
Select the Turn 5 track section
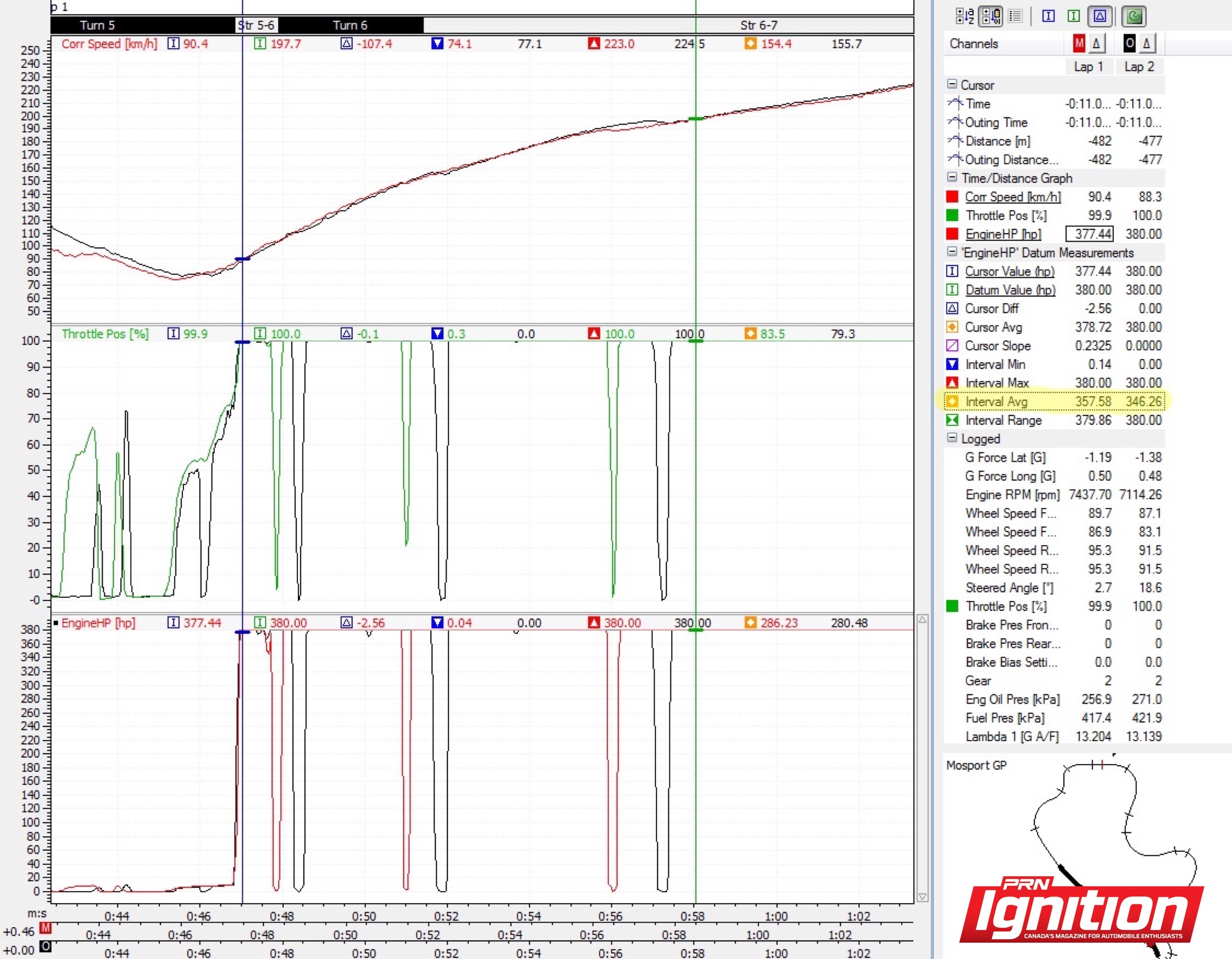(143, 26)
